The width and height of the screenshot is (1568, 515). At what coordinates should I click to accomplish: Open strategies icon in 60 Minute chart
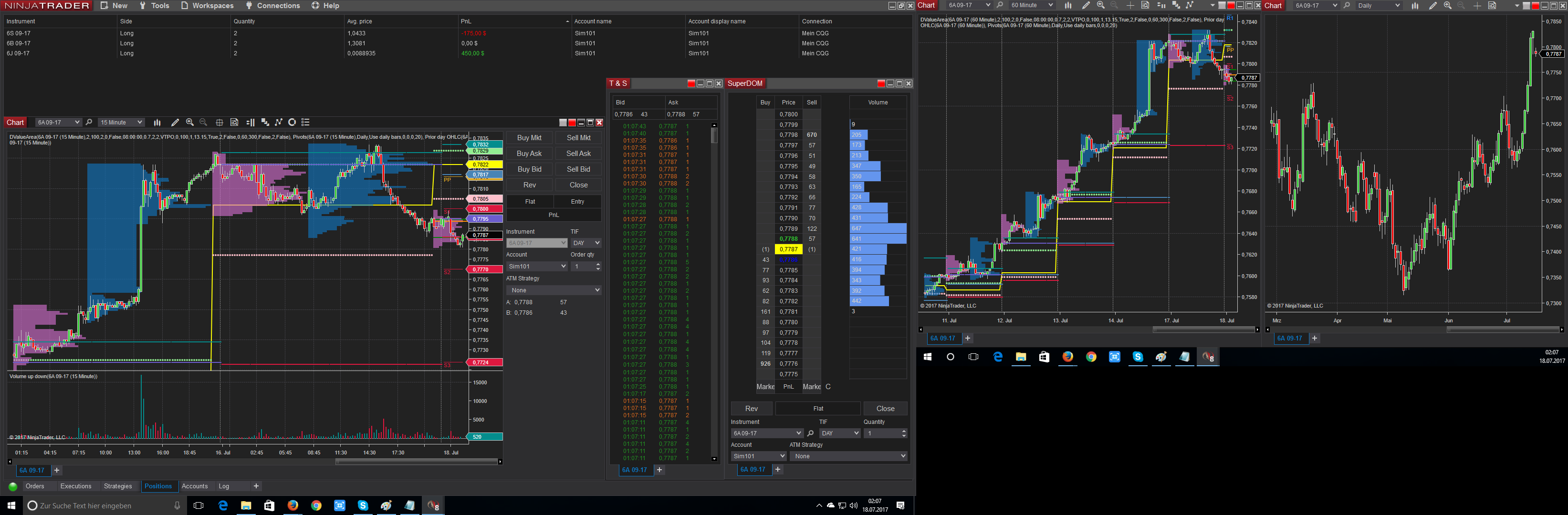[x=1190, y=5]
